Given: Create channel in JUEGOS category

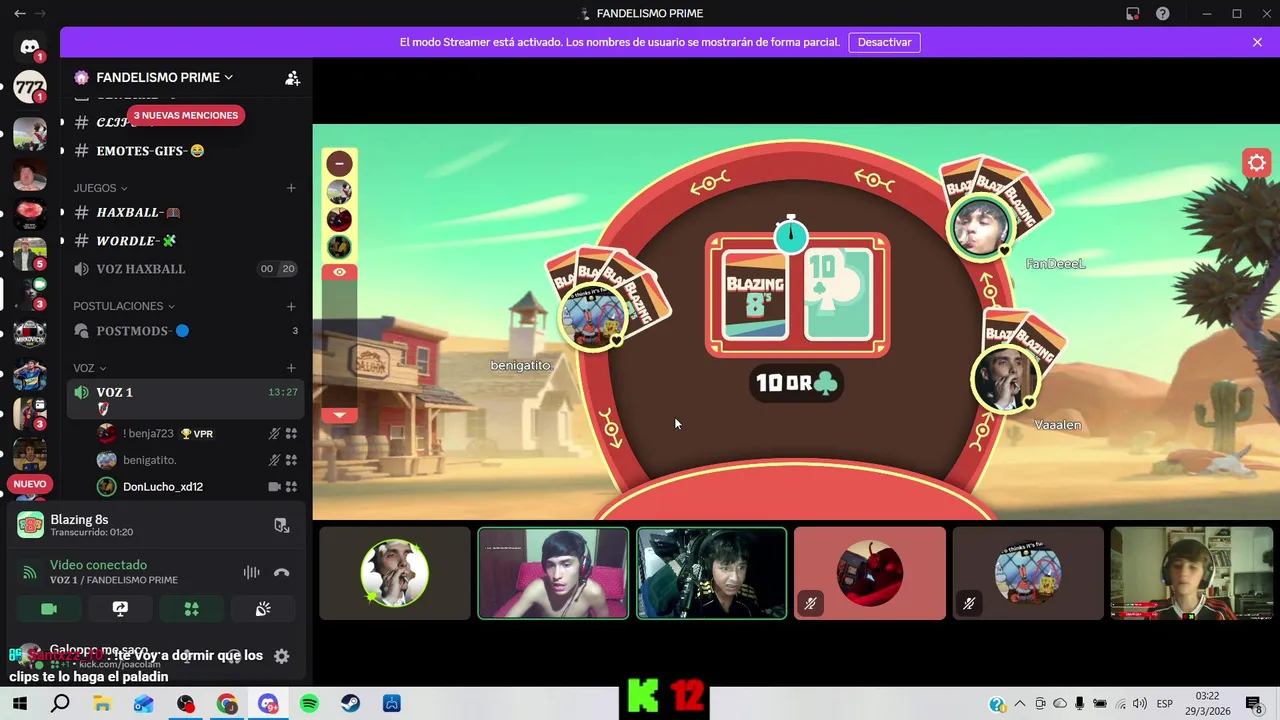Looking at the screenshot, I should 291,188.
